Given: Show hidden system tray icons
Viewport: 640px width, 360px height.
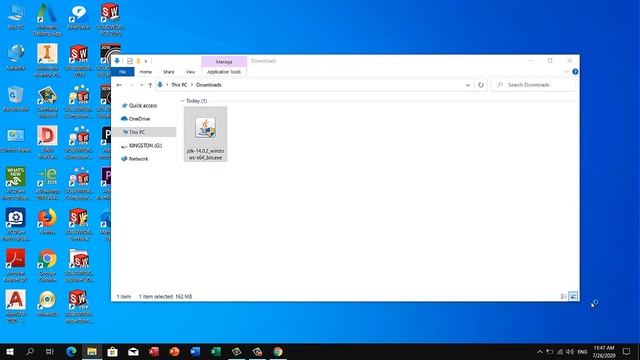Looking at the screenshot, I should pyautogui.click(x=540, y=351).
